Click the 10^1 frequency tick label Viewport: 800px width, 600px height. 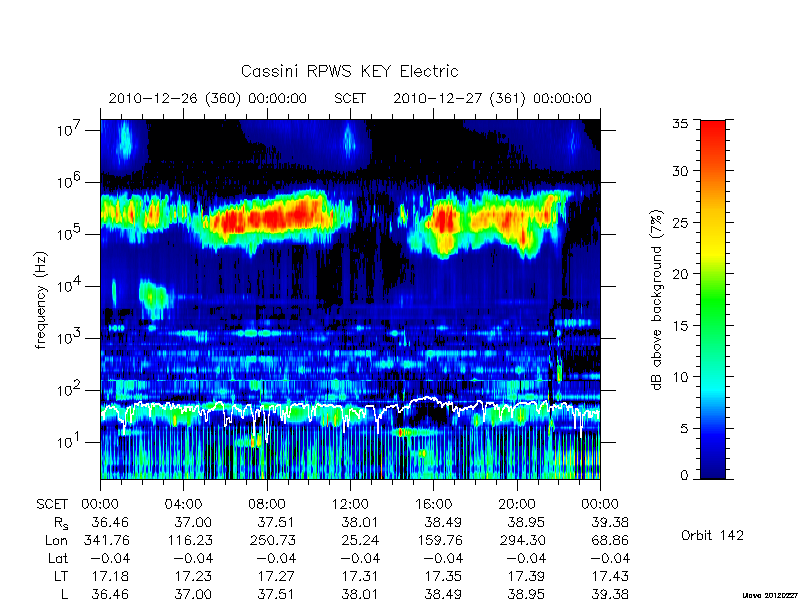pyautogui.click(x=70, y=442)
